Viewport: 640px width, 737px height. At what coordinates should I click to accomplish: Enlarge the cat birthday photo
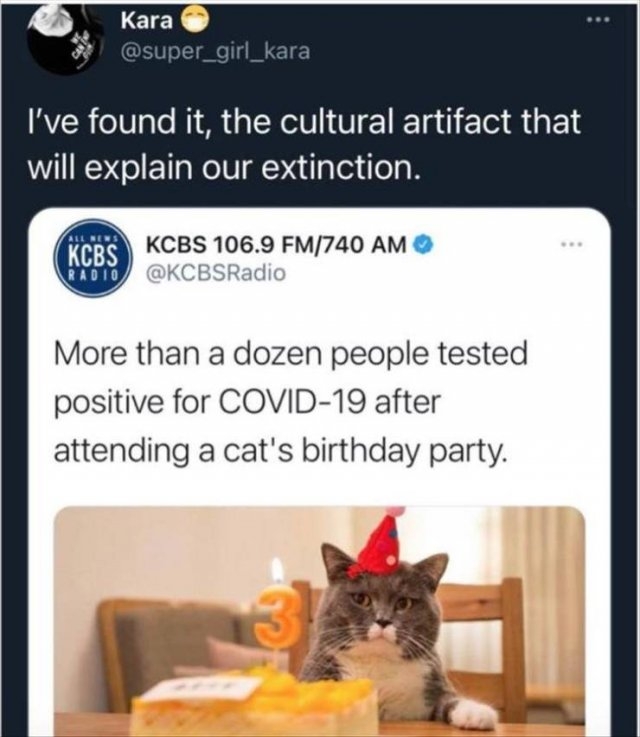point(318,620)
